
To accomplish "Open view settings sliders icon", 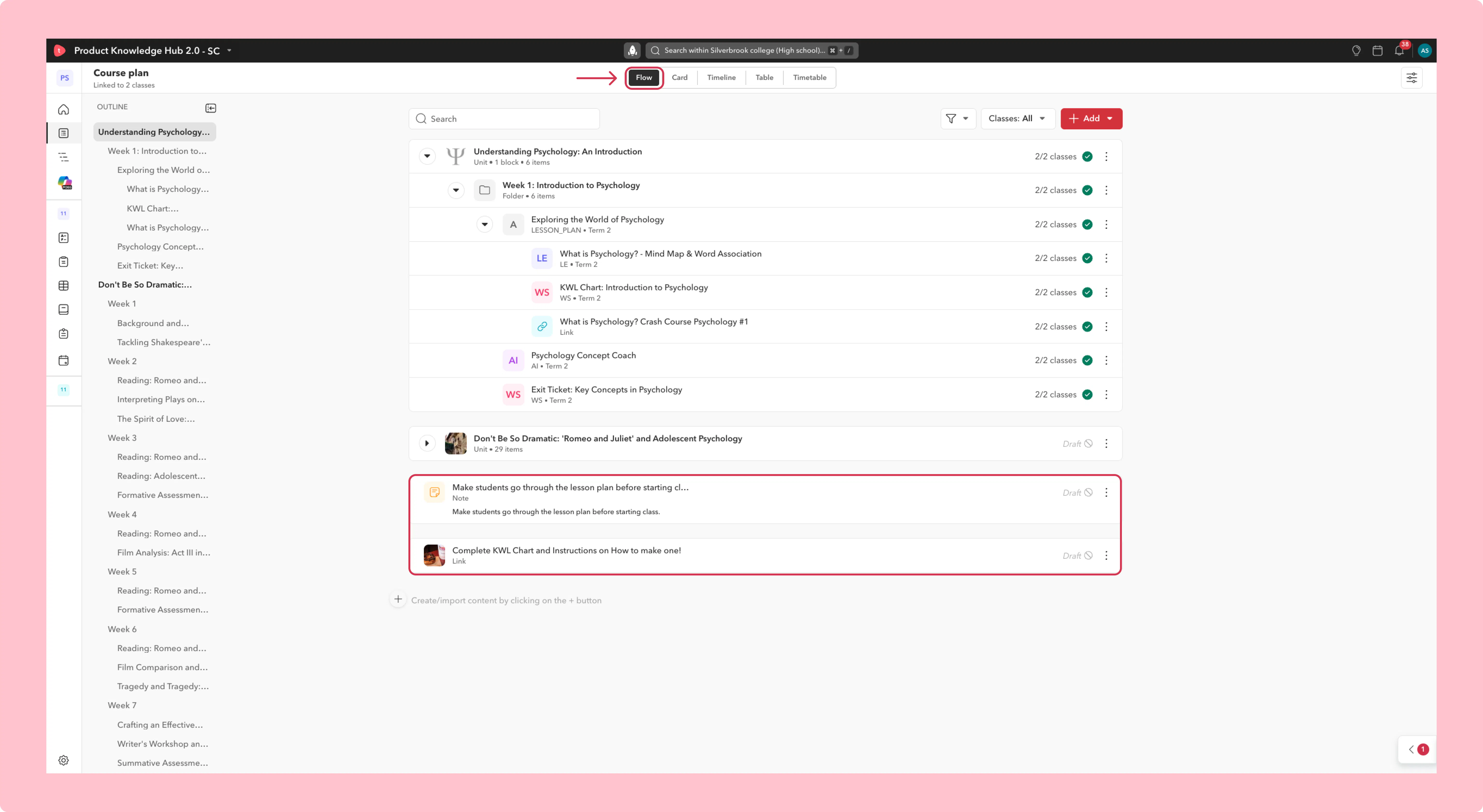I will click(1412, 78).
